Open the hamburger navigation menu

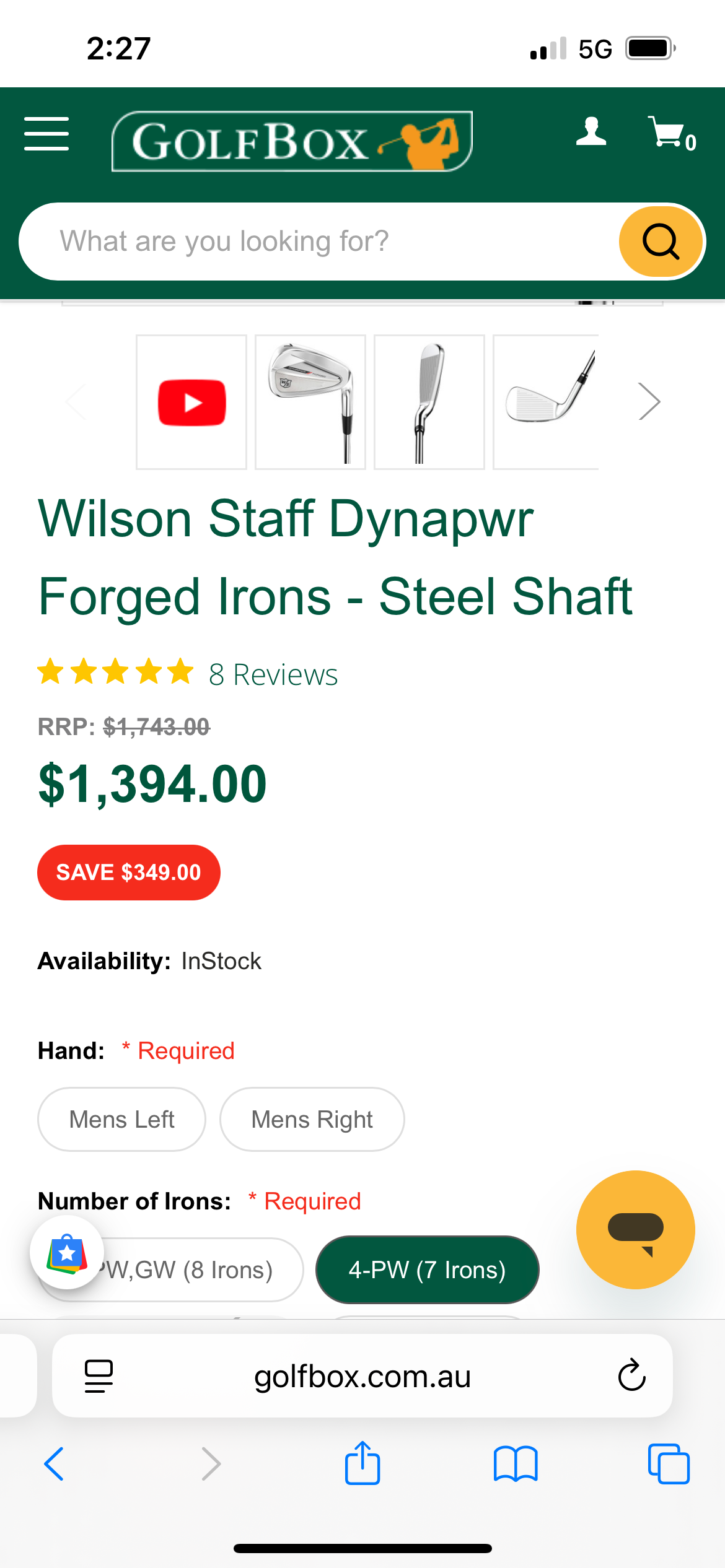(46, 133)
